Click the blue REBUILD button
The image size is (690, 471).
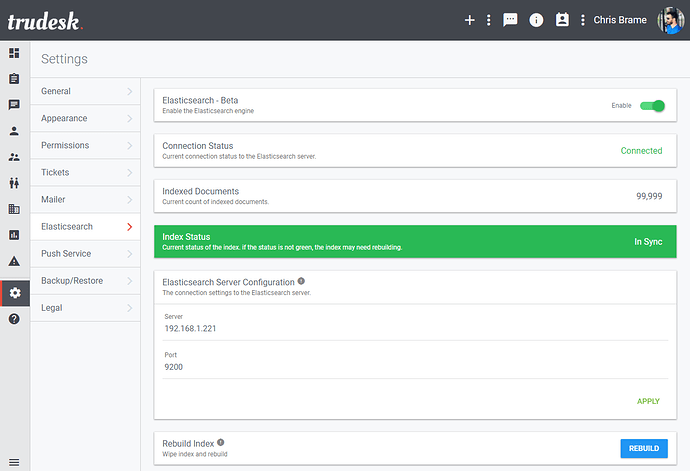coord(644,448)
